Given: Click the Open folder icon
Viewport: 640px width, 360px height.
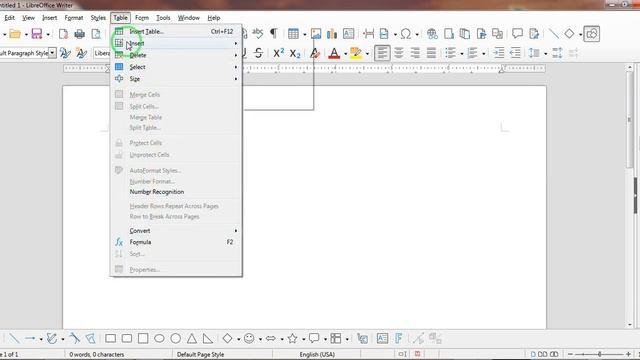Looking at the screenshot, I should coord(15,34).
